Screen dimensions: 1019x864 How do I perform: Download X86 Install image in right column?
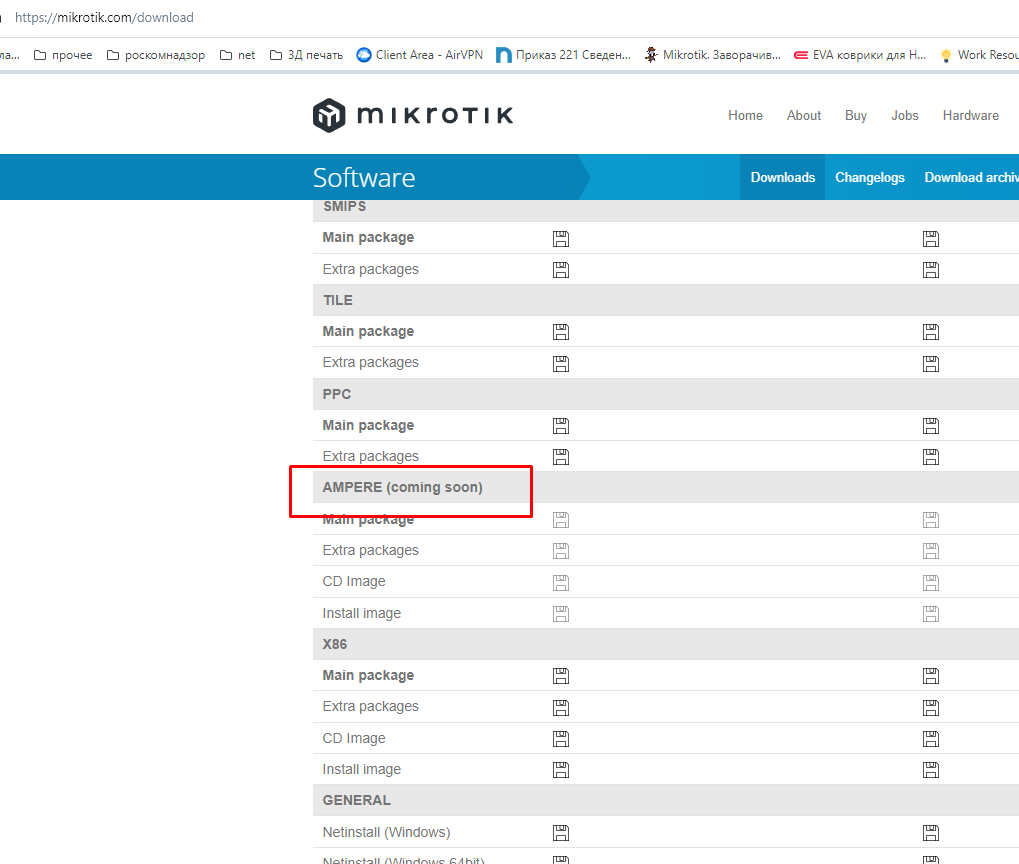pos(931,770)
